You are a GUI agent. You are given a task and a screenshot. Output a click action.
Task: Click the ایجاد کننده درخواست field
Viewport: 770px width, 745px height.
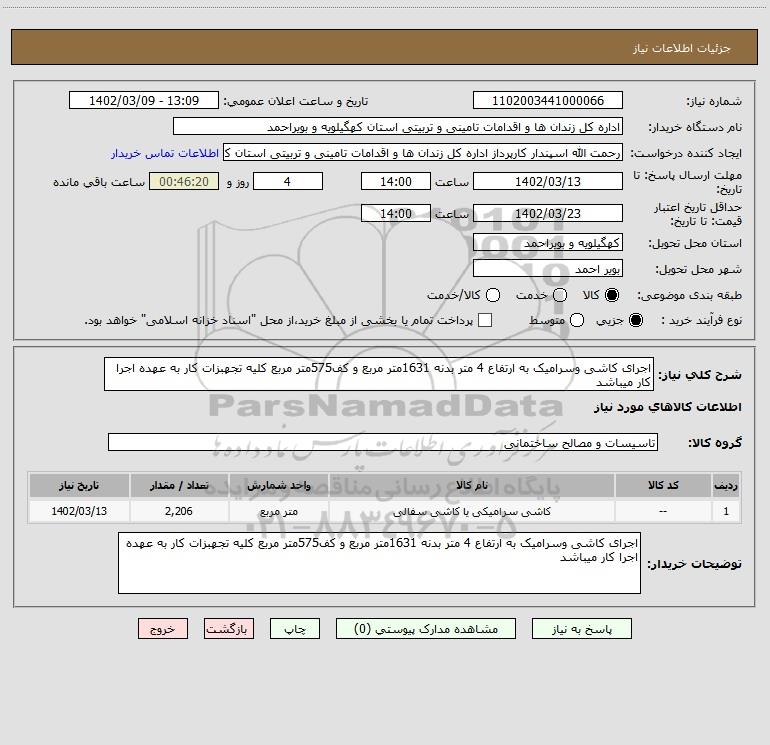click(423, 152)
